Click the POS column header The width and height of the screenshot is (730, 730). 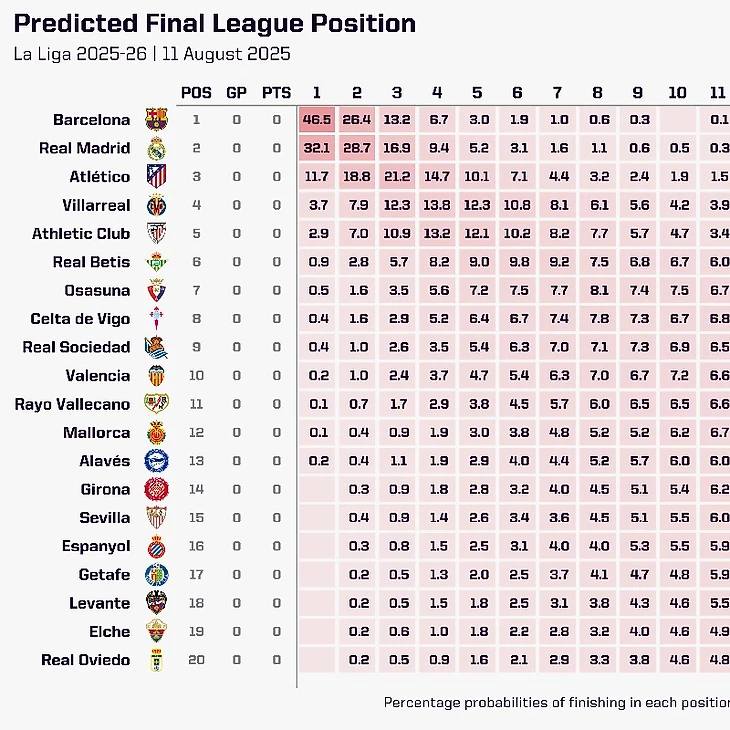[196, 93]
